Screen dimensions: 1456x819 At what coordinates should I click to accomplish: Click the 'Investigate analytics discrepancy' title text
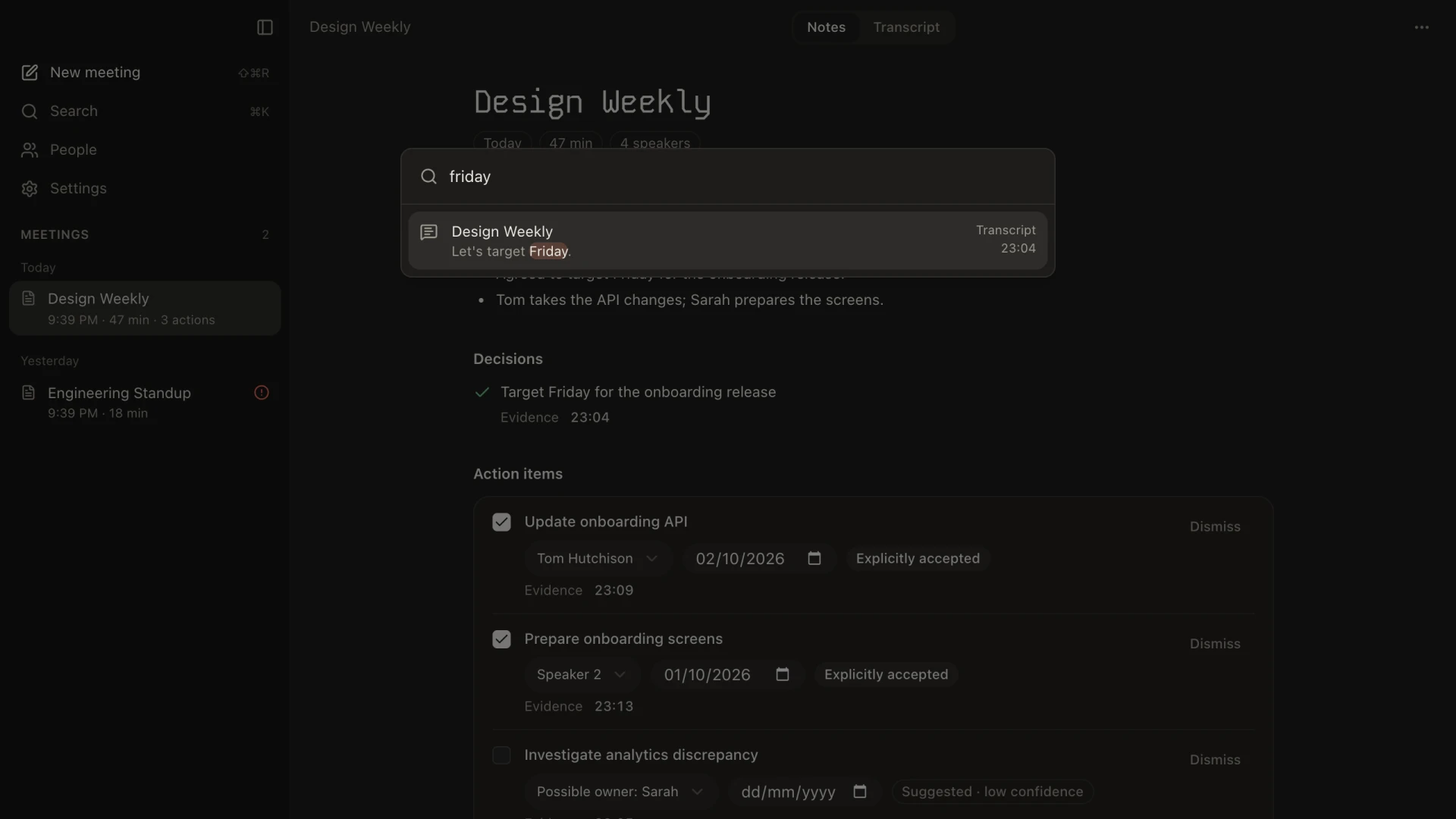click(641, 755)
